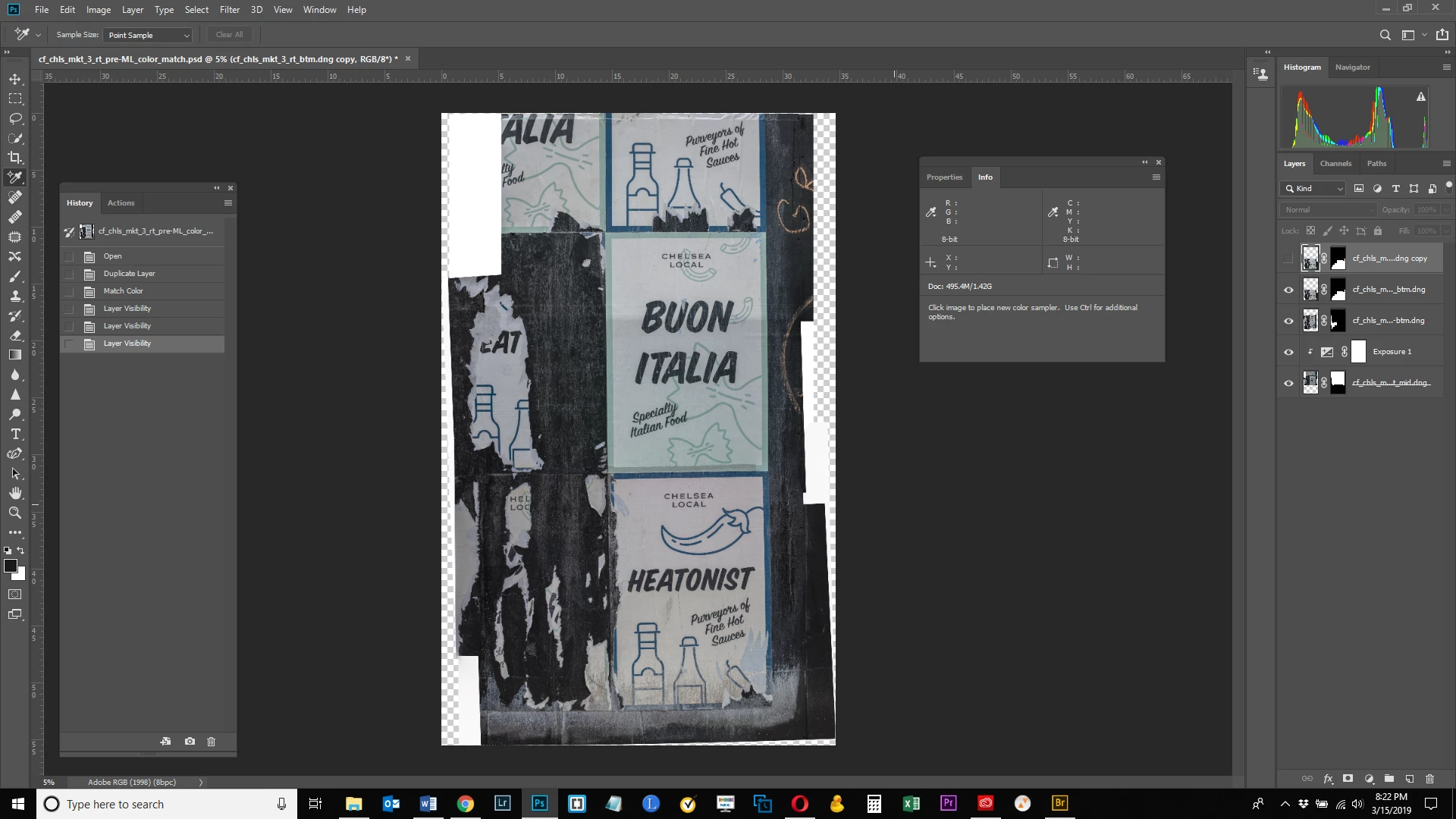Viewport: 1456px width, 819px height.
Task: Select the Crop tool
Action: [15, 158]
